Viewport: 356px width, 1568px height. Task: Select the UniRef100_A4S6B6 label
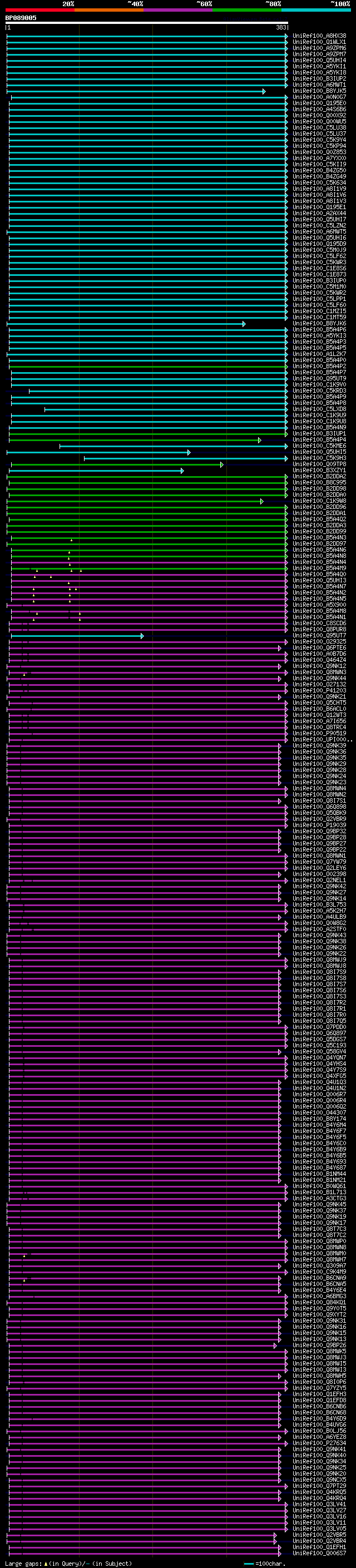pos(319,110)
